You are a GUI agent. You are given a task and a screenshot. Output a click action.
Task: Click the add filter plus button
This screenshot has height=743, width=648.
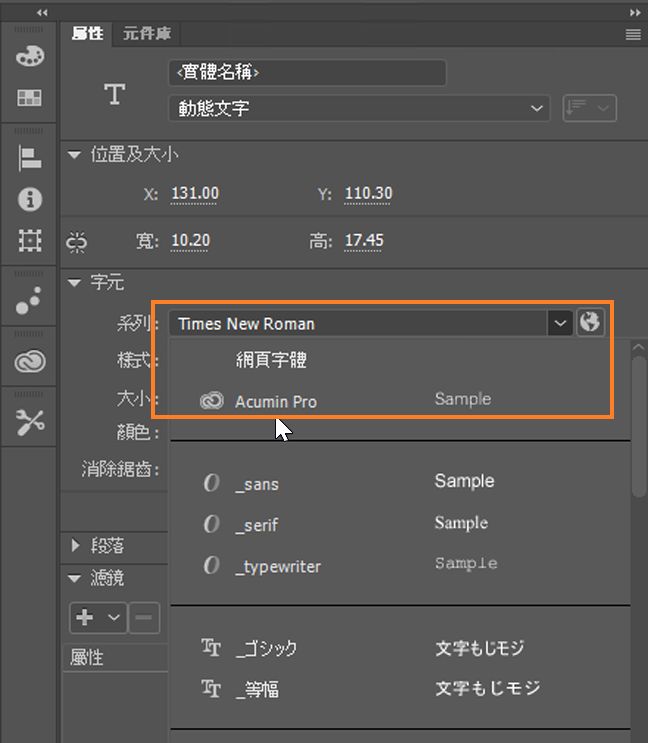coord(85,617)
